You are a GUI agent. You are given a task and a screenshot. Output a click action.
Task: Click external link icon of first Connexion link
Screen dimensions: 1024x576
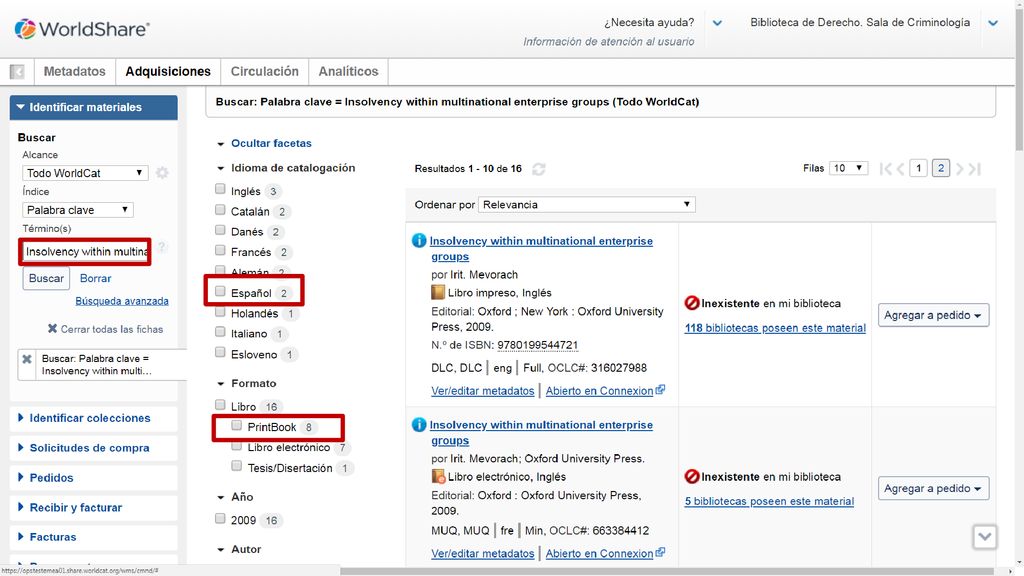coord(660,389)
